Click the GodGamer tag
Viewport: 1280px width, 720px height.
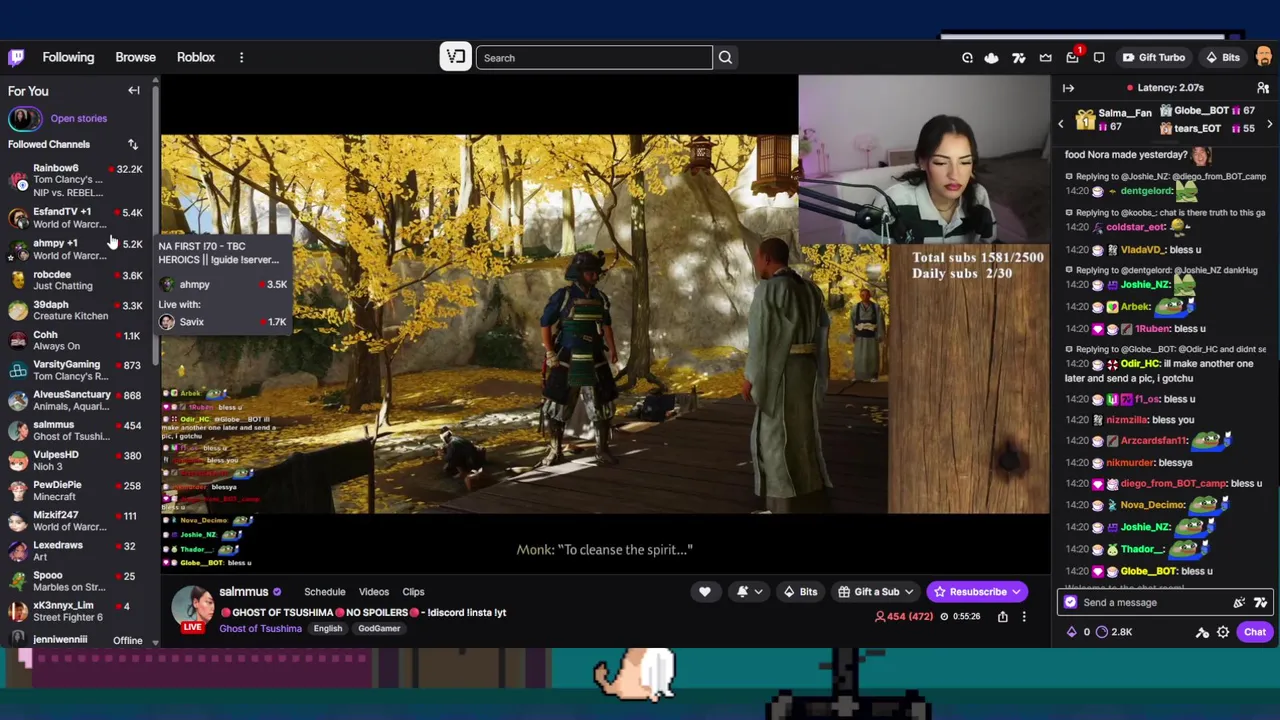[x=379, y=628]
